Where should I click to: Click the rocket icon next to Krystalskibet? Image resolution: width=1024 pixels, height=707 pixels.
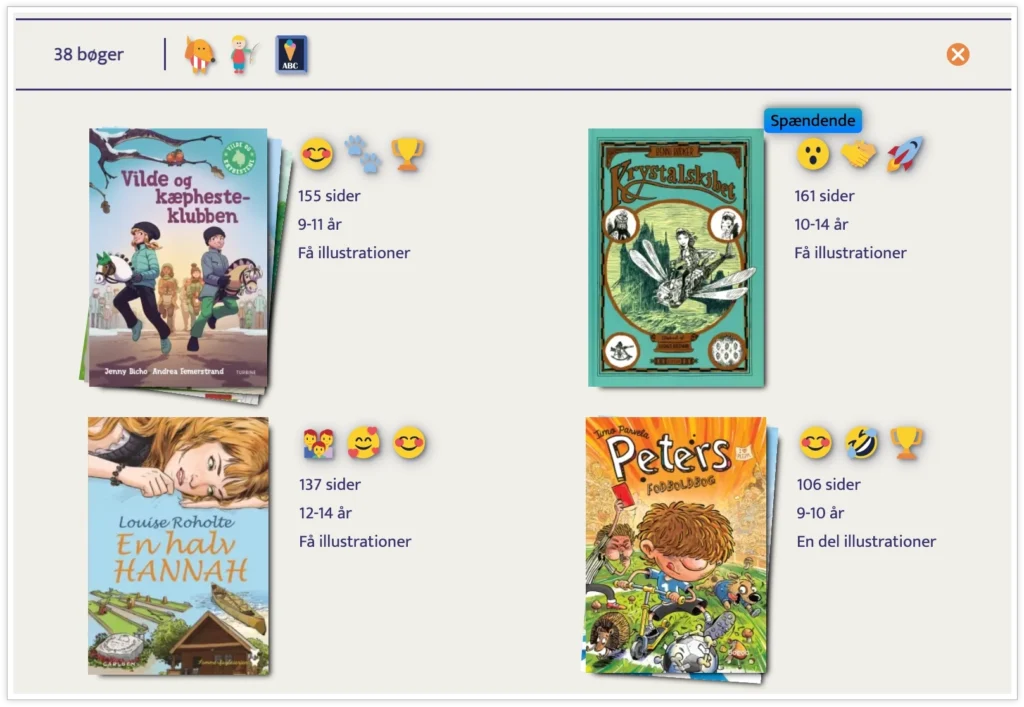(x=905, y=154)
